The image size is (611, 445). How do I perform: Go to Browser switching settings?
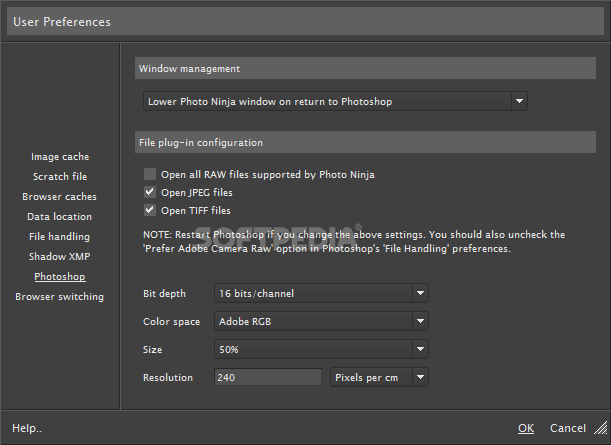coord(60,297)
